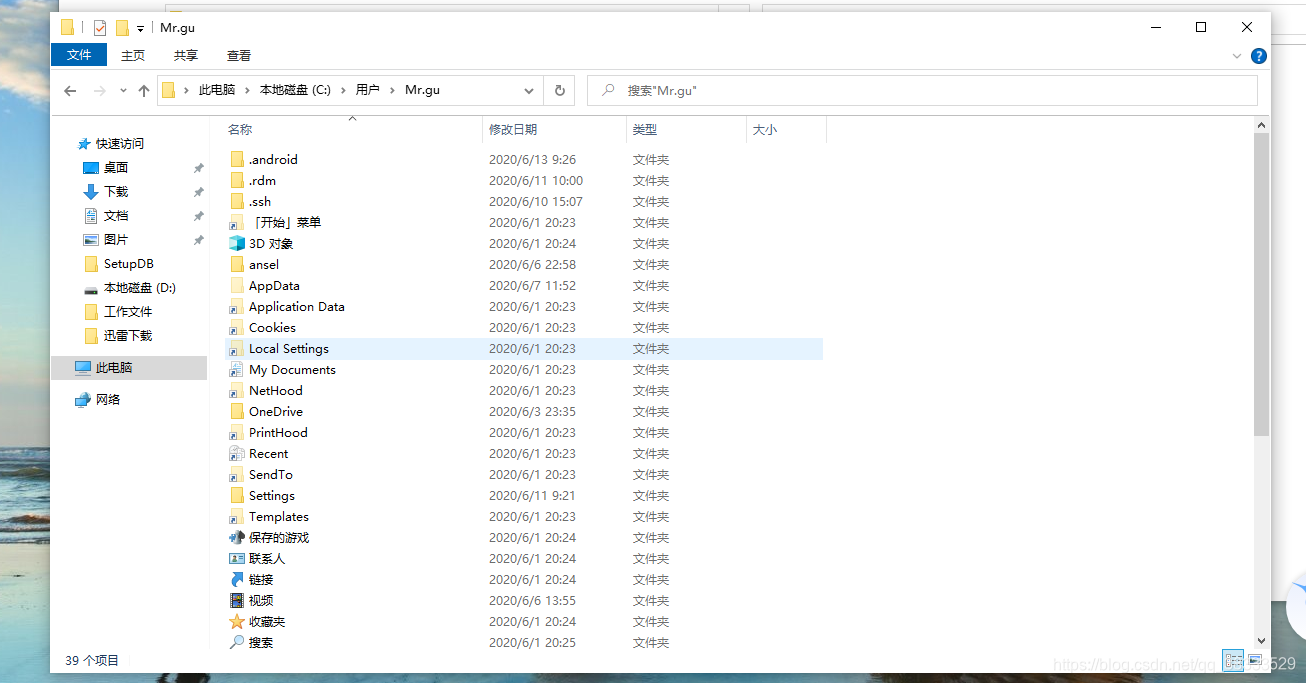The height and width of the screenshot is (683, 1306).
Task: Open the 文件 menu tab
Action: coord(79,55)
